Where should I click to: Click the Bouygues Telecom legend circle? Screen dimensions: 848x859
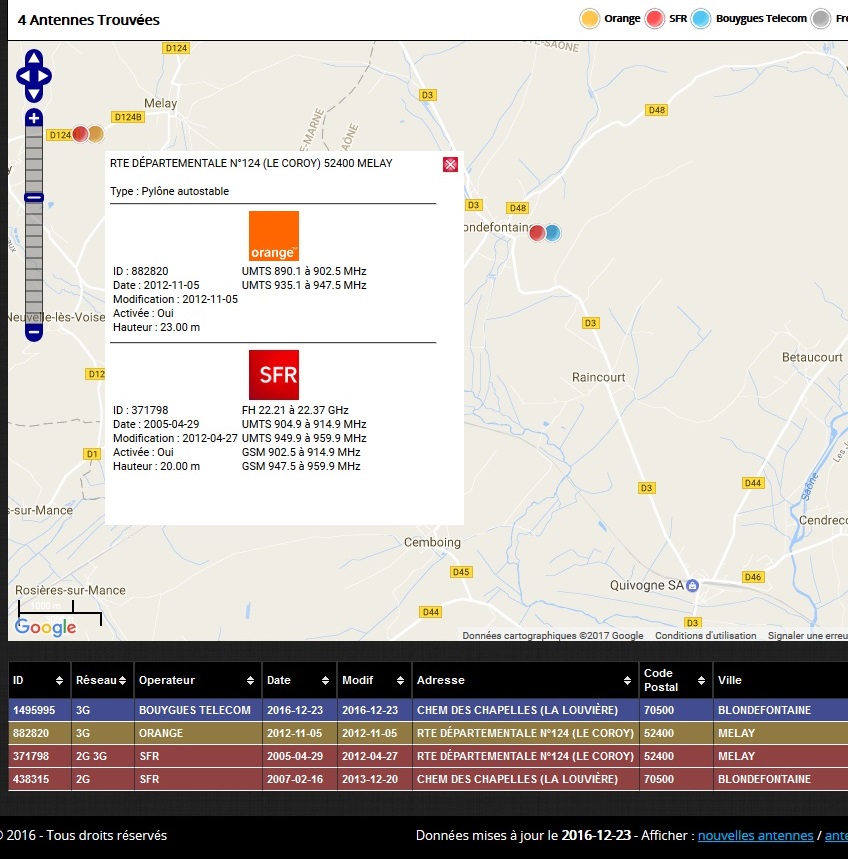(x=701, y=19)
